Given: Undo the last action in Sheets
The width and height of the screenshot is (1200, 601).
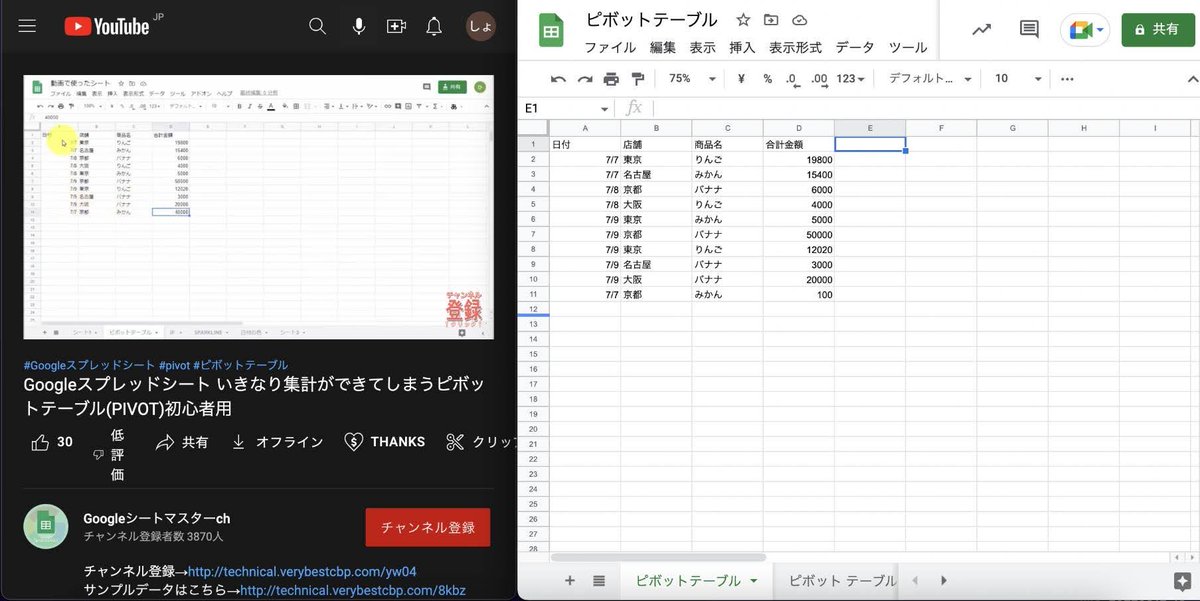Looking at the screenshot, I should (558, 79).
